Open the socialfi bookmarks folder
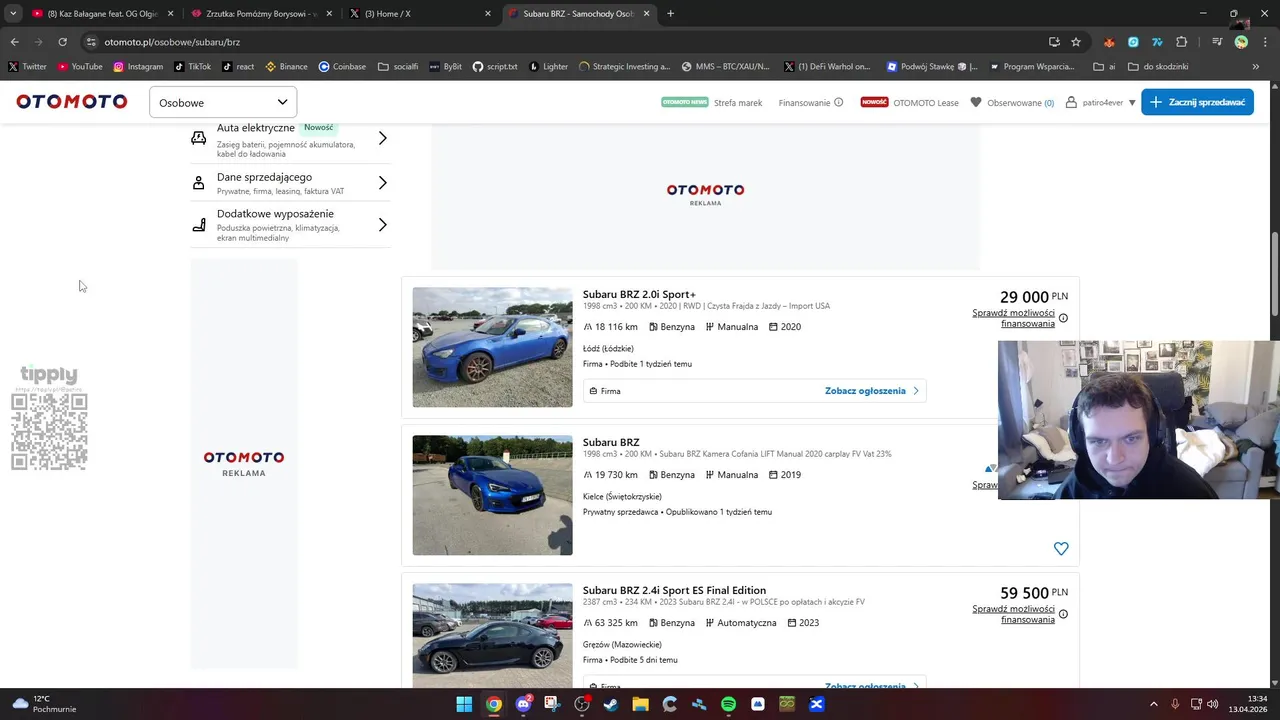 tap(398, 67)
